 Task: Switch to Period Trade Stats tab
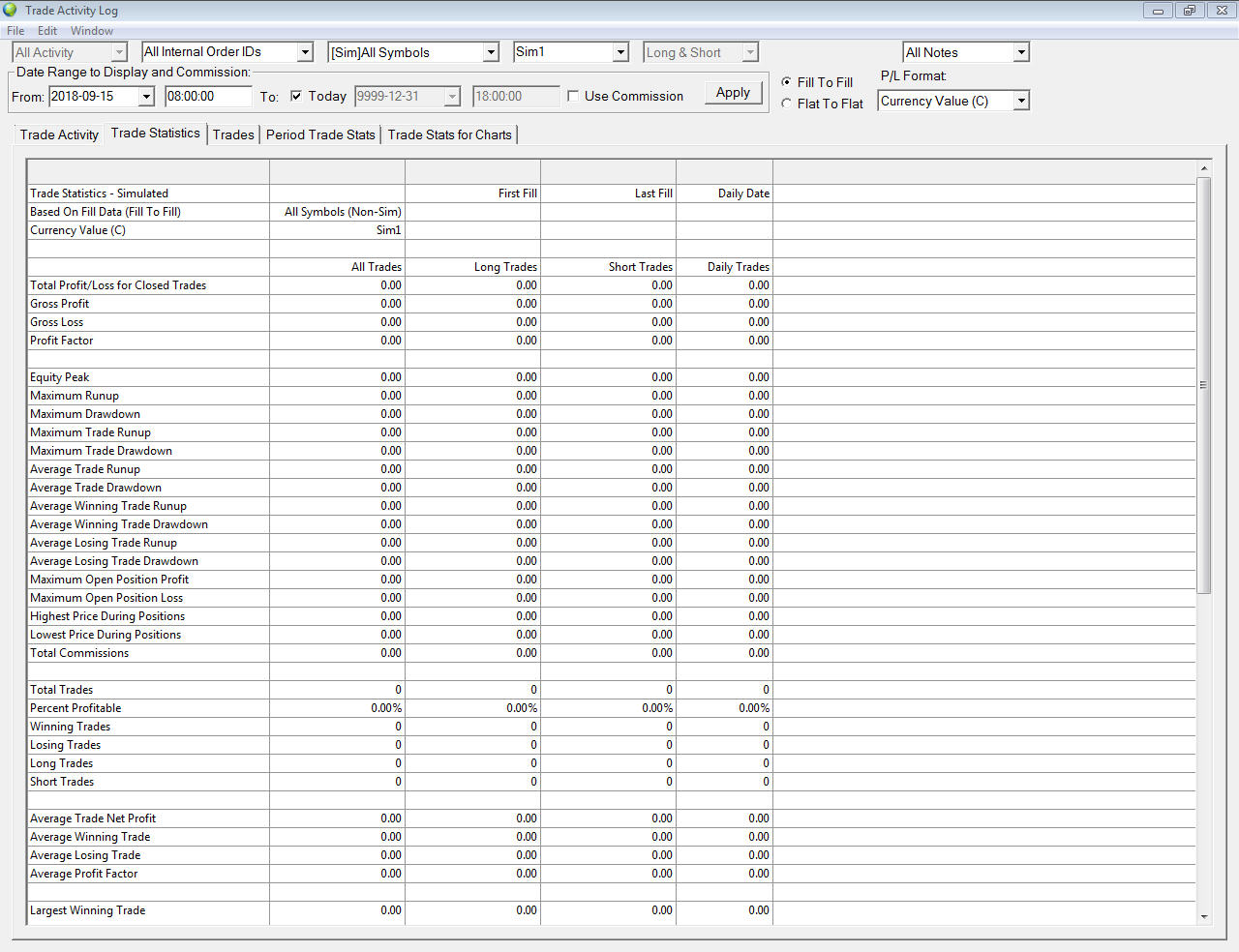point(320,134)
